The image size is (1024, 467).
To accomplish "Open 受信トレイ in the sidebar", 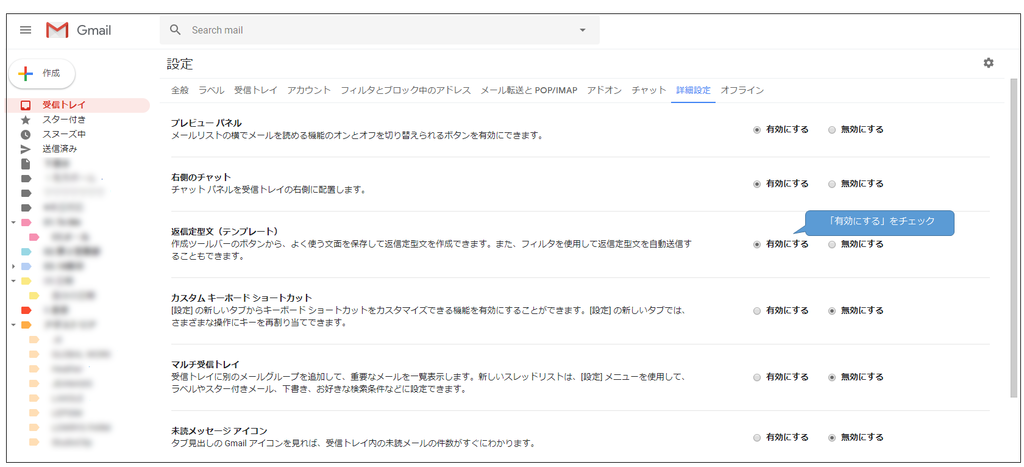I will [x=64, y=105].
